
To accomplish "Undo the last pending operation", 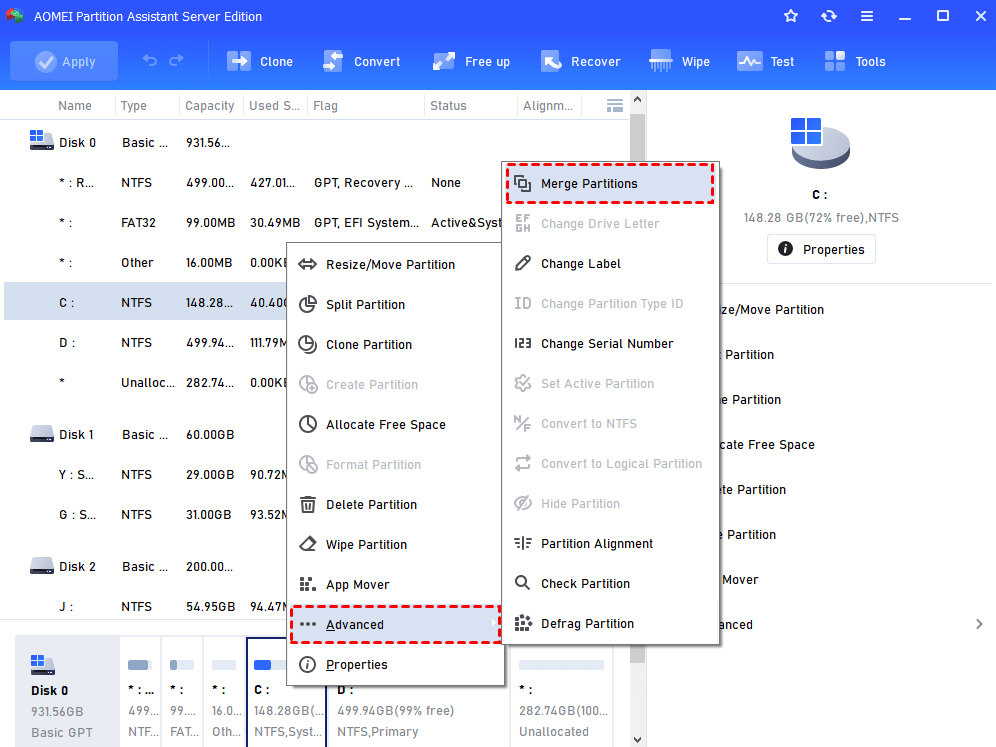I will [150, 61].
